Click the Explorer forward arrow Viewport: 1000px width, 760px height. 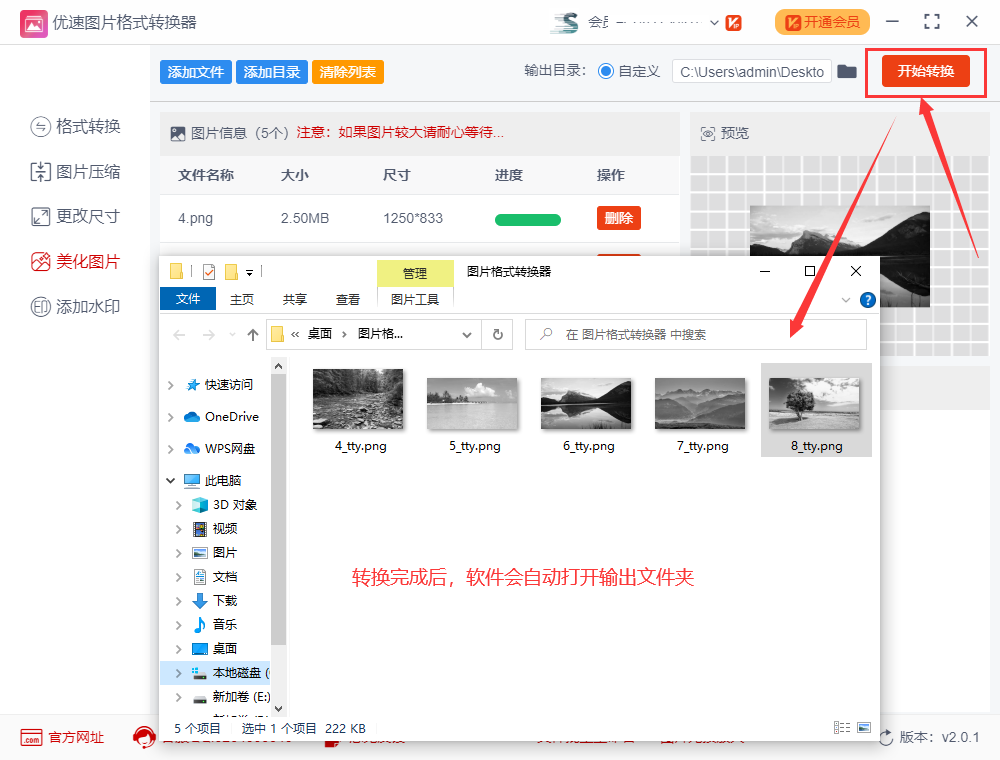tap(209, 335)
